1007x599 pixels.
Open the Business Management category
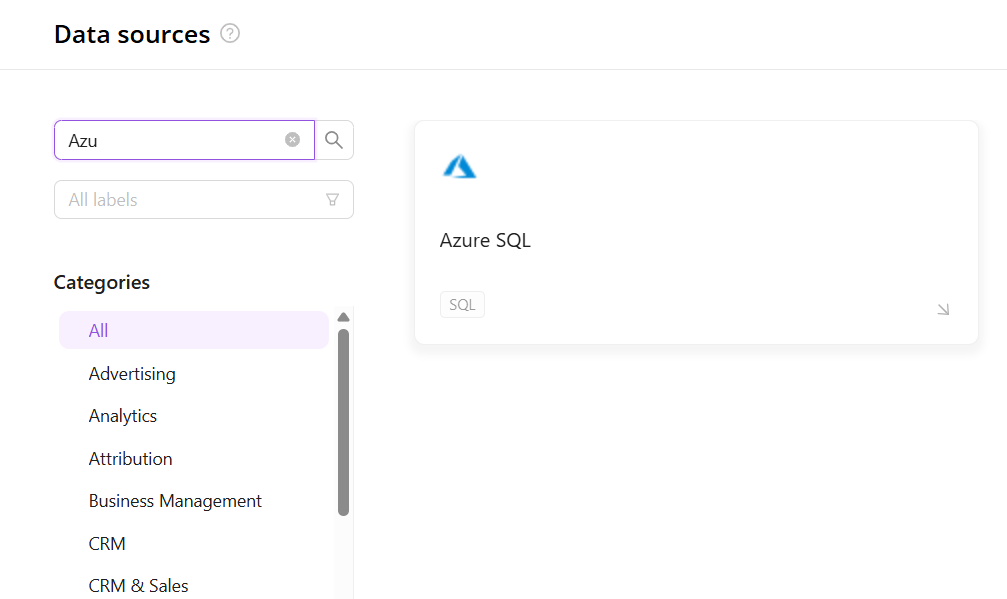pos(175,501)
